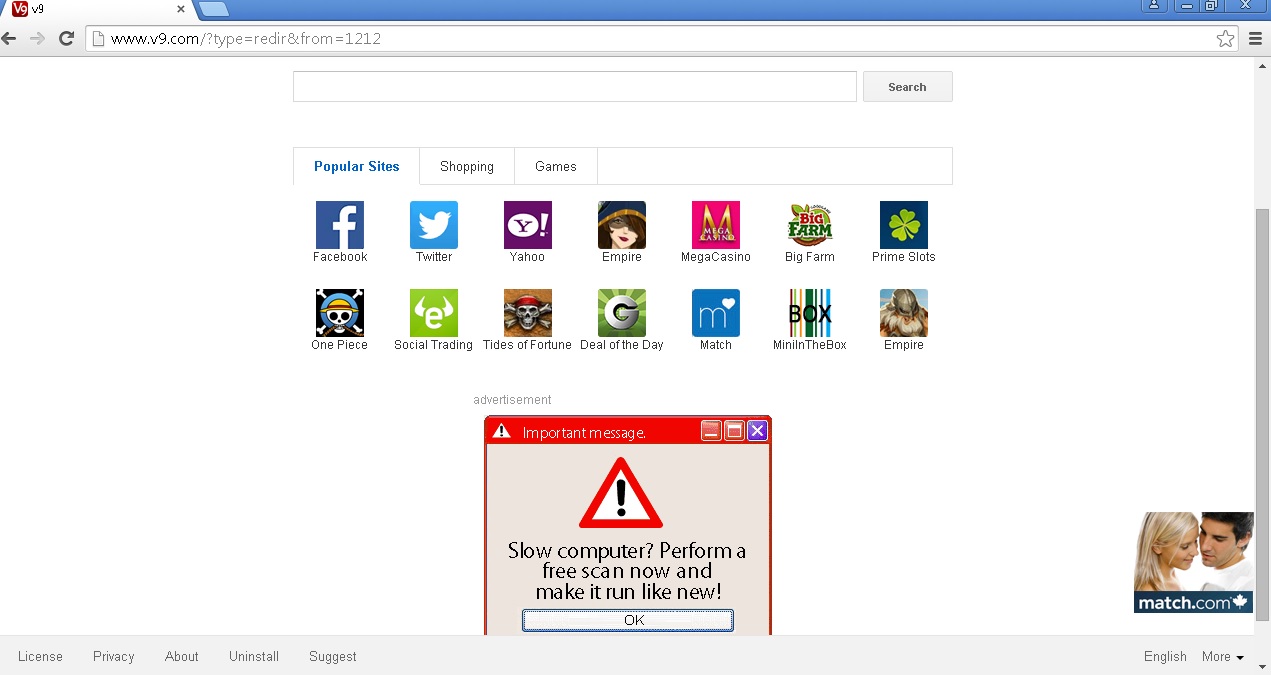This screenshot has height=675, width=1271.
Task: Click the "Slow computer?" ad message text
Action: point(628,571)
